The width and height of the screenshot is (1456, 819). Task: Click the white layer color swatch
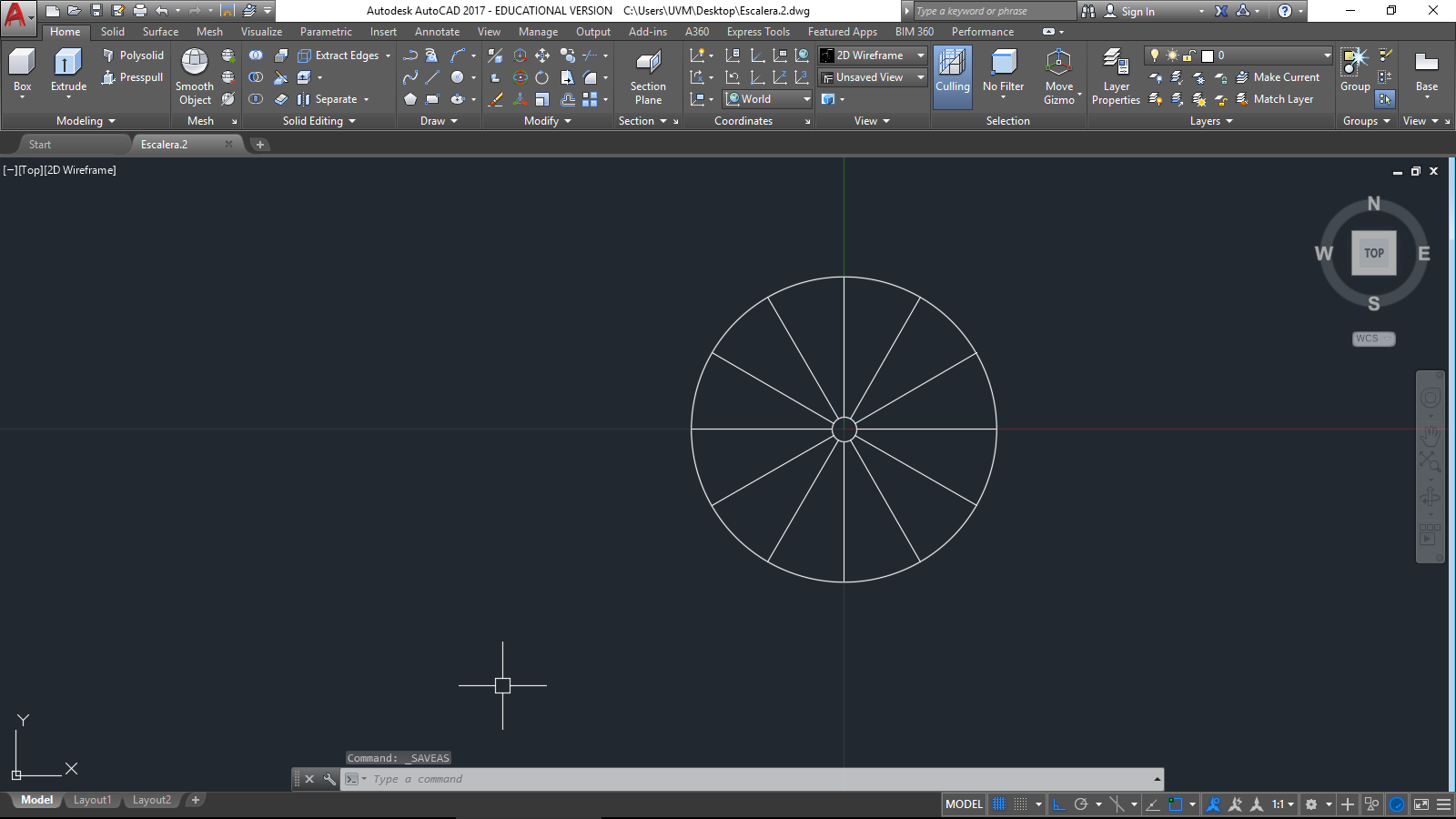click(x=1208, y=56)
